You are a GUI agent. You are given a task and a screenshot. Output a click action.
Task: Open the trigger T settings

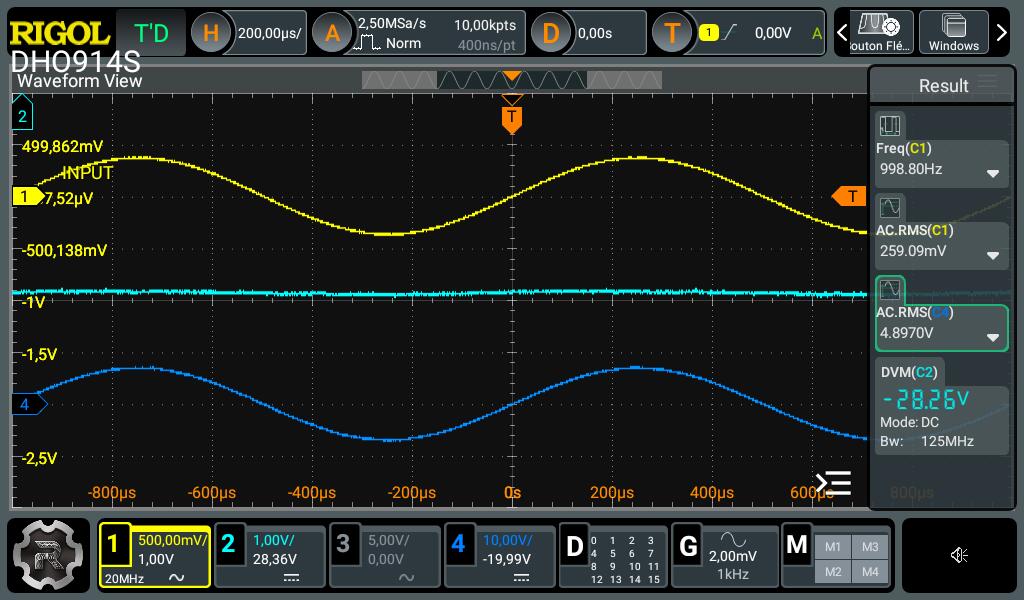click(x=672, y=33)
